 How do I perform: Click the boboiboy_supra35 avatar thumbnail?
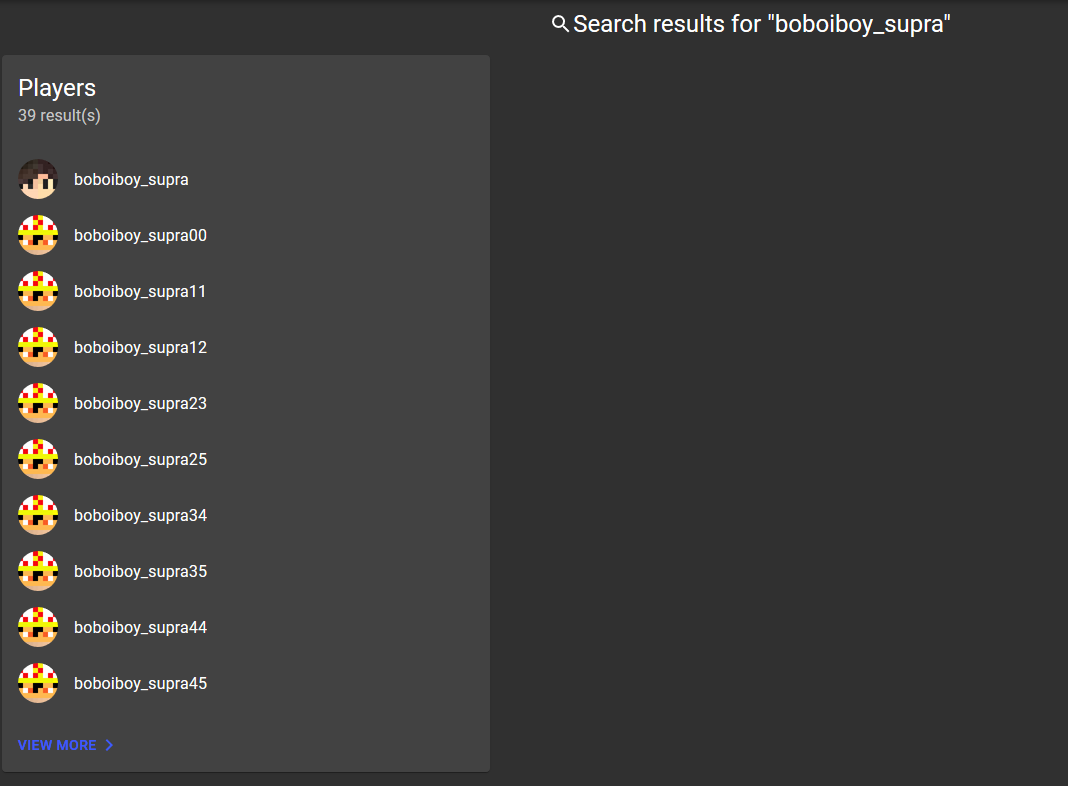38,571
